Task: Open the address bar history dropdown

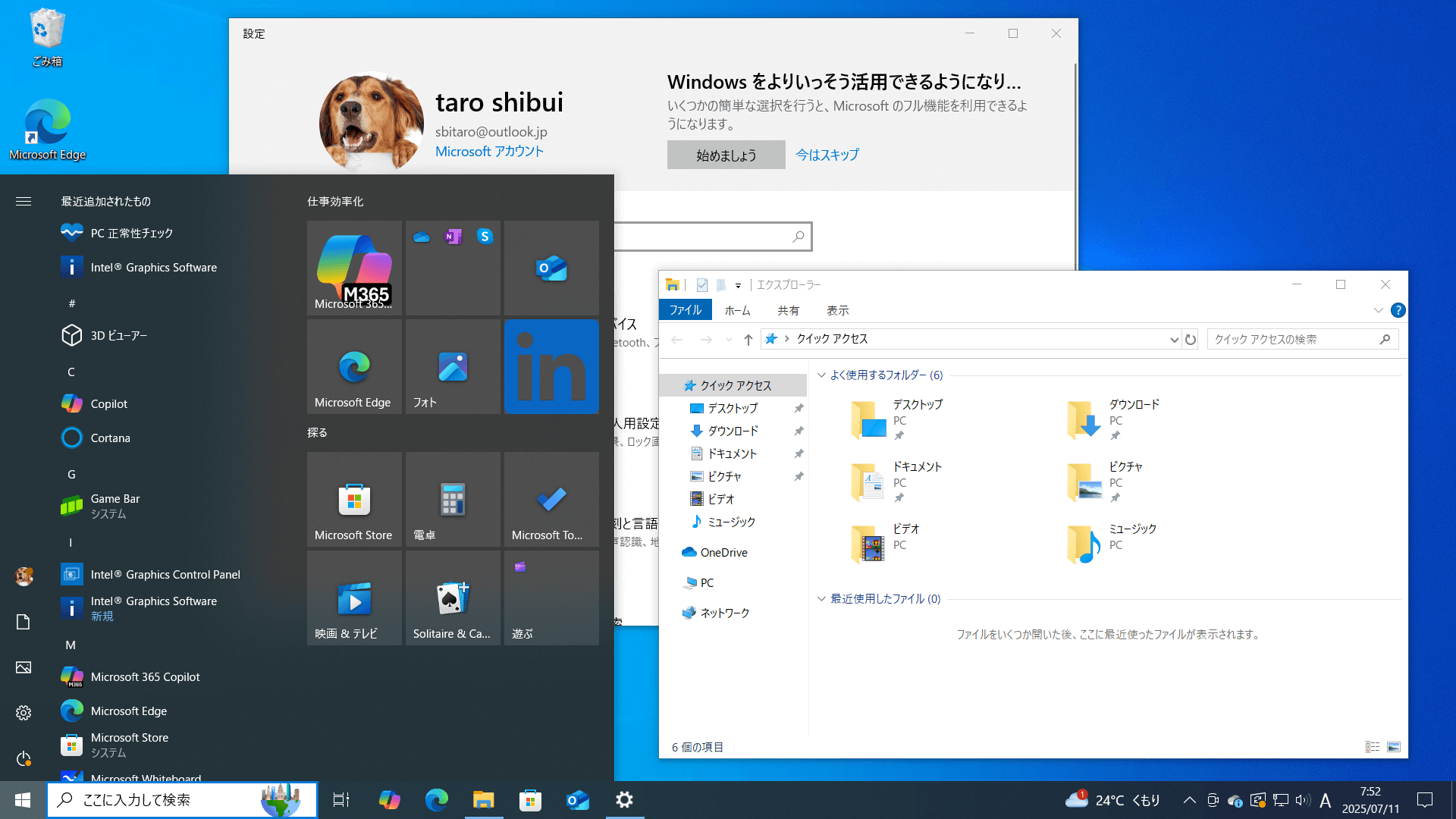Action: 1174,340
